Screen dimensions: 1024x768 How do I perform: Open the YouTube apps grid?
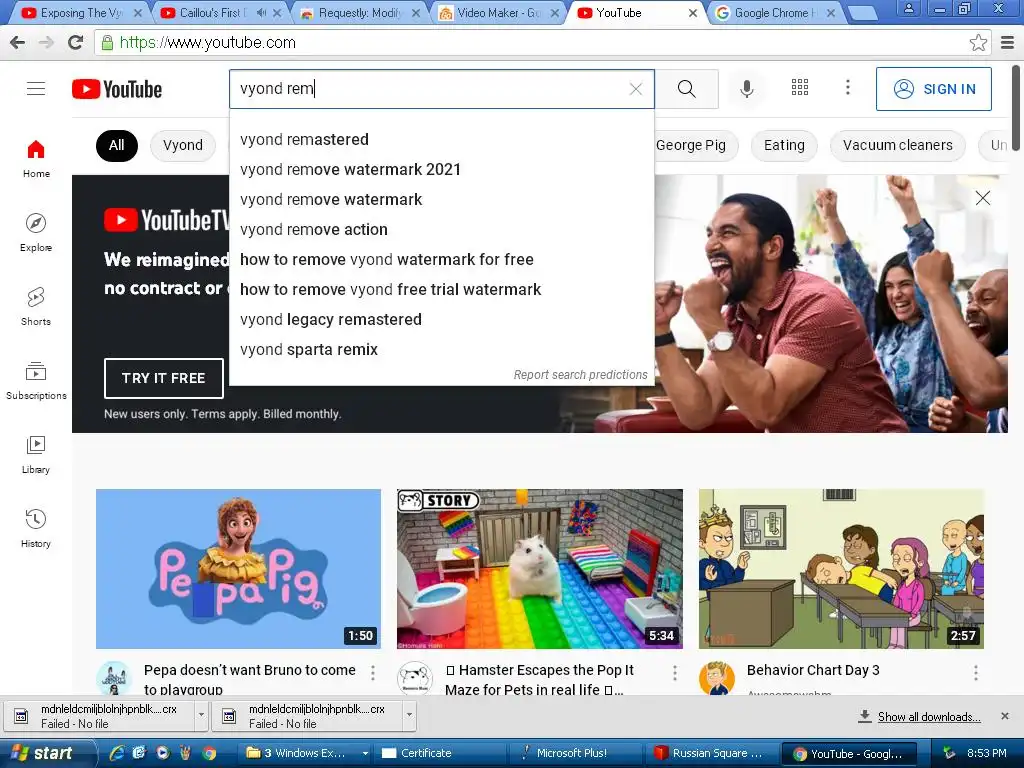(x=800, y=88)
